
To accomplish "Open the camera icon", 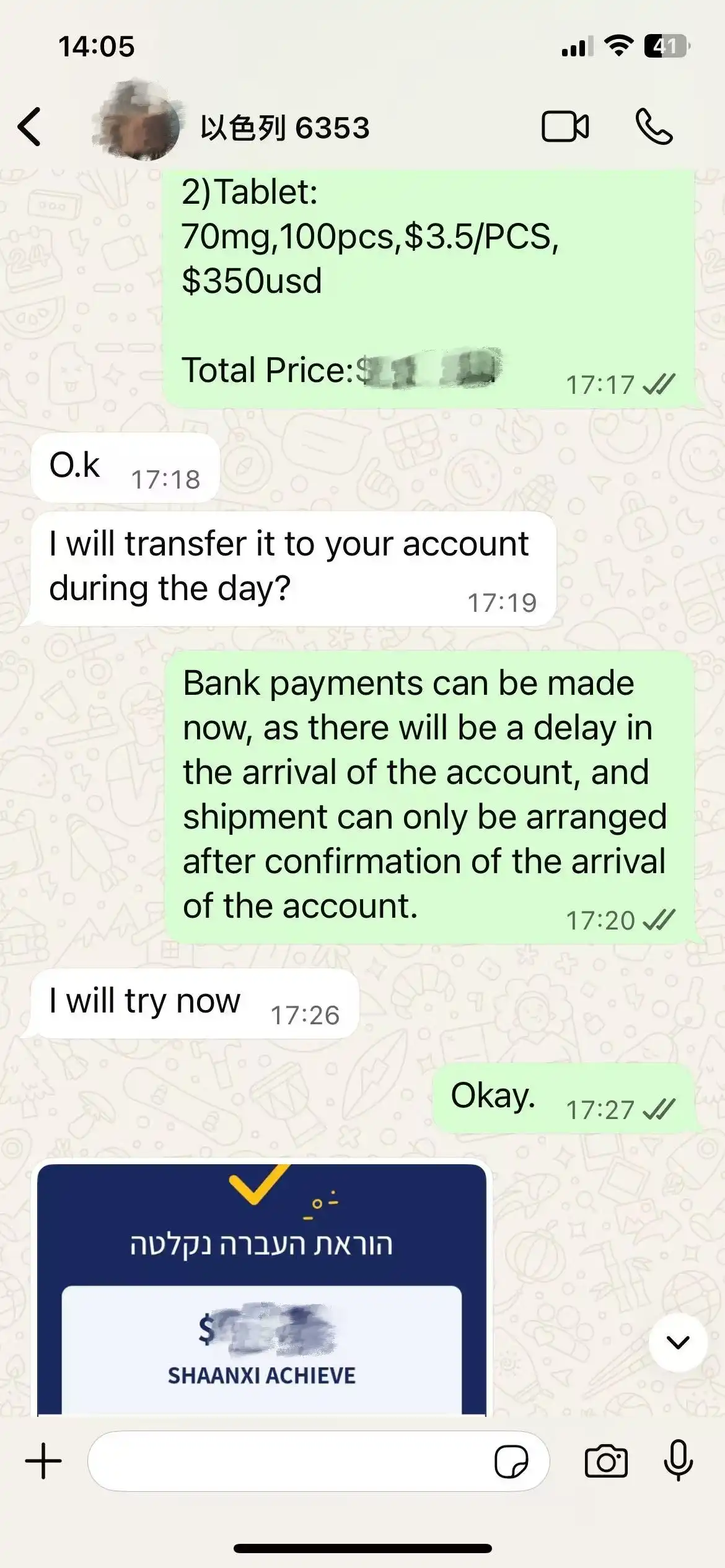I will click(606, 1461).
